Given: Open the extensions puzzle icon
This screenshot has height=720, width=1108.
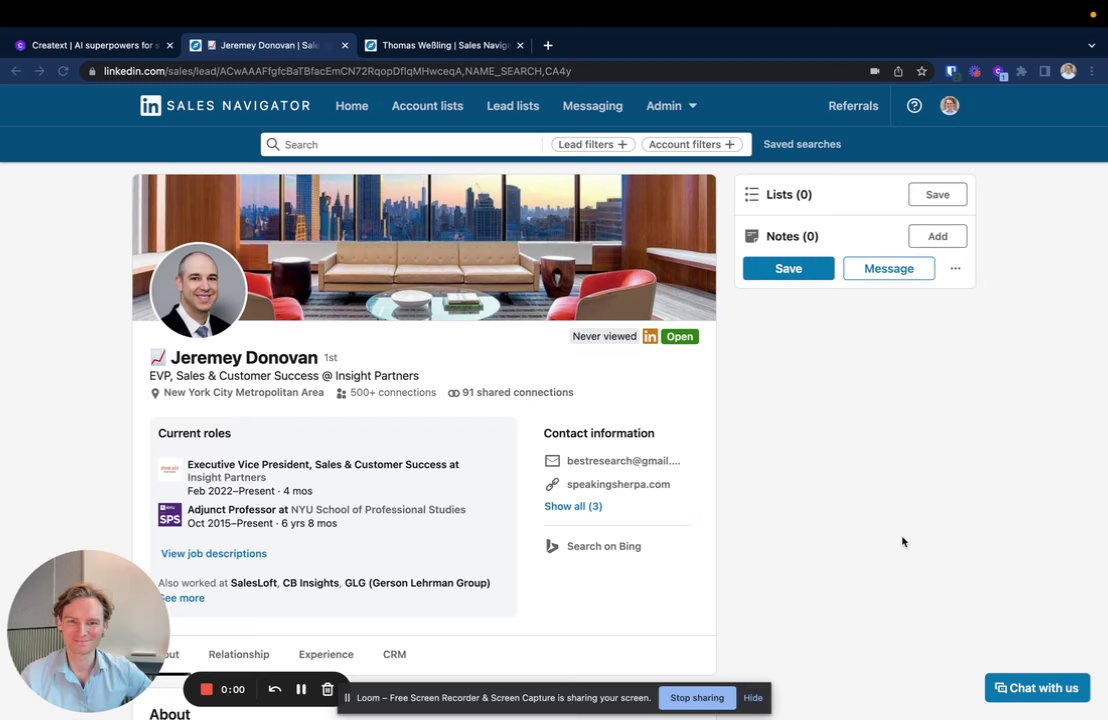Looking at the screenshot, I should coord(1021,71).
